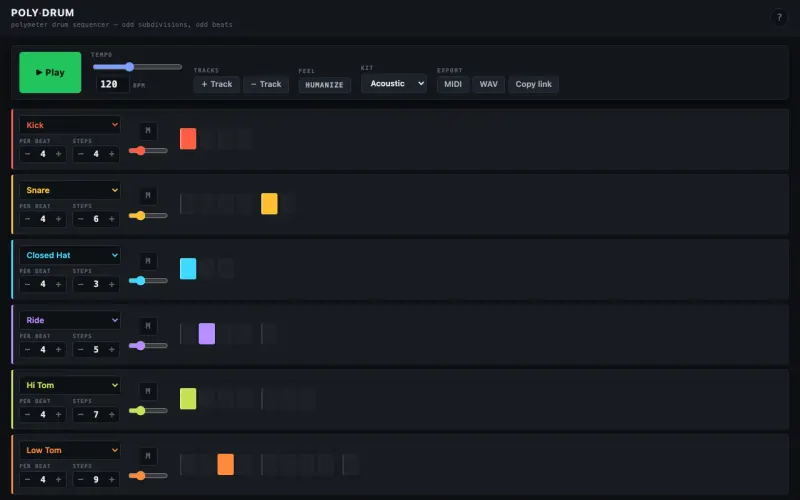Click the Closed Hat volume slider
The image size is (800, 500).
[x=148, y=281]
